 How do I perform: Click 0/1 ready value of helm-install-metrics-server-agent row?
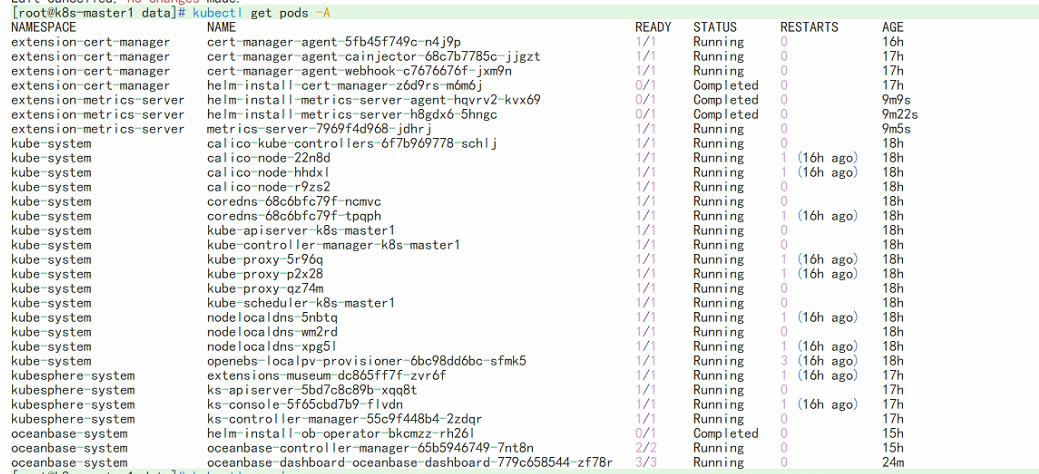(x=645, y=100)
